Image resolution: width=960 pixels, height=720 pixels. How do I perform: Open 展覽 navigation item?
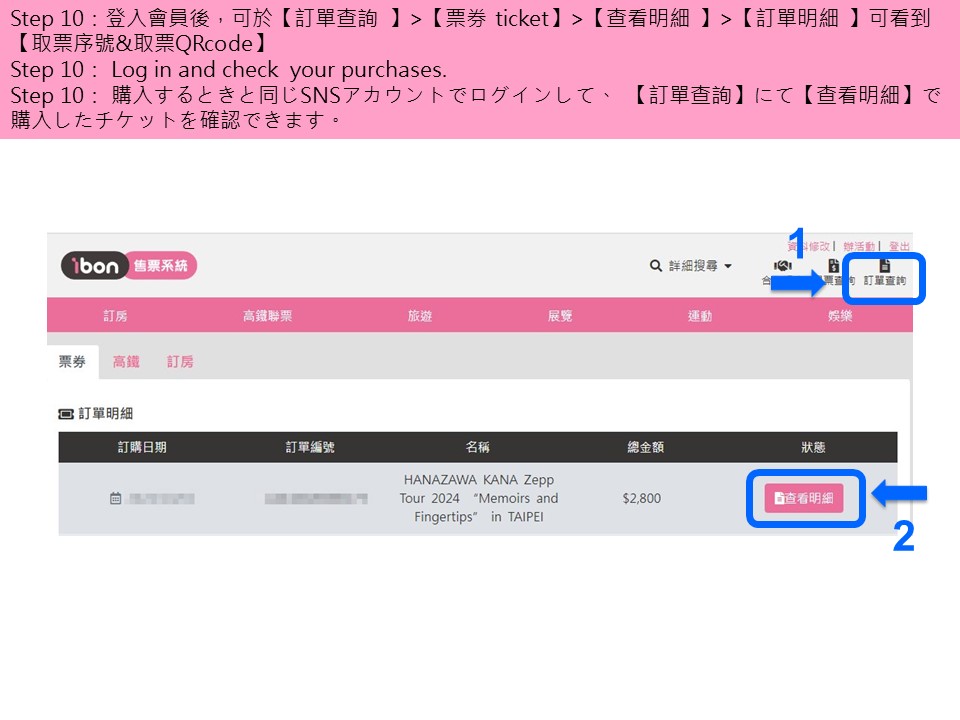tap(560, 316)
